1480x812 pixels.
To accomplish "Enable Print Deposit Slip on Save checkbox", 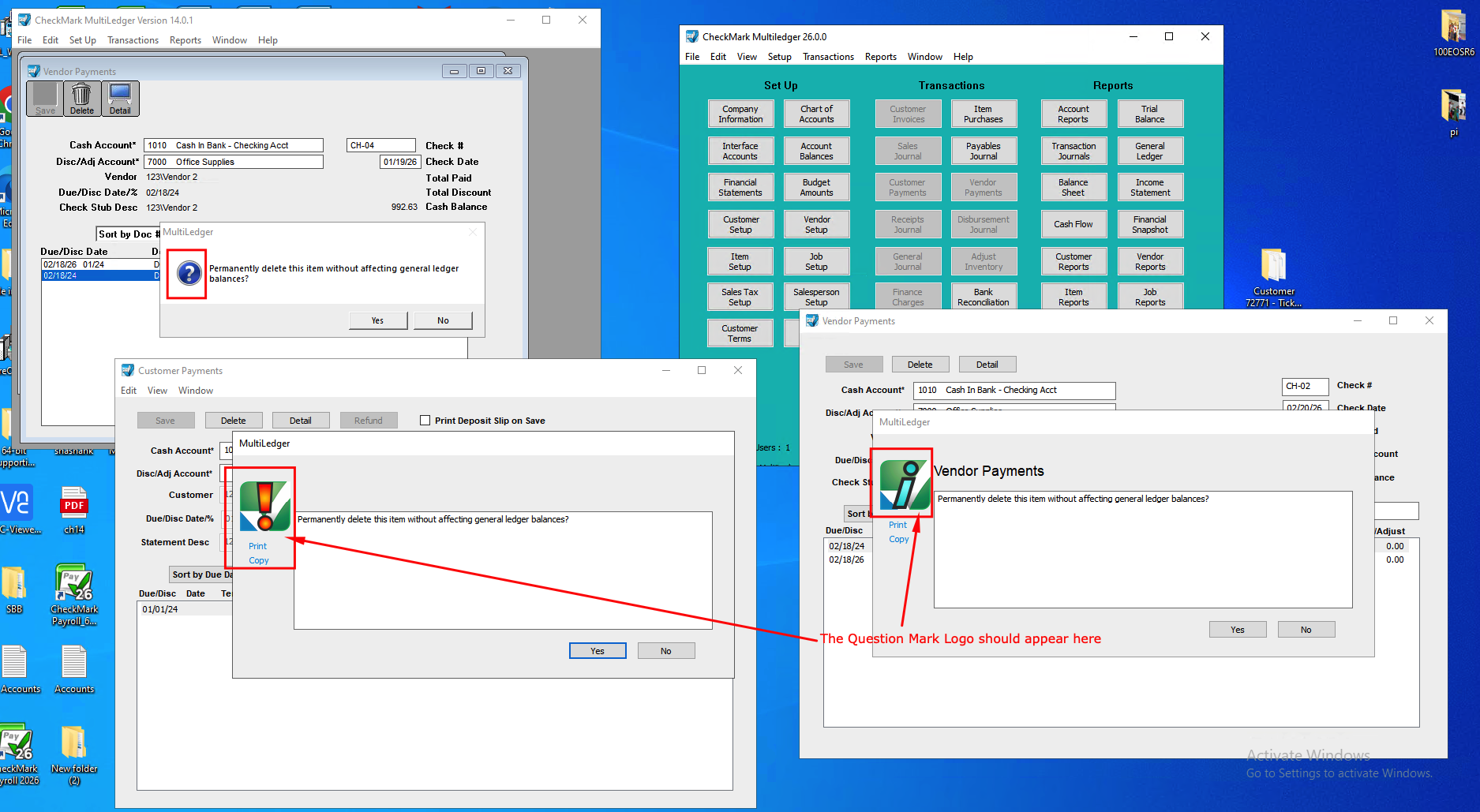I will point(425,421).
